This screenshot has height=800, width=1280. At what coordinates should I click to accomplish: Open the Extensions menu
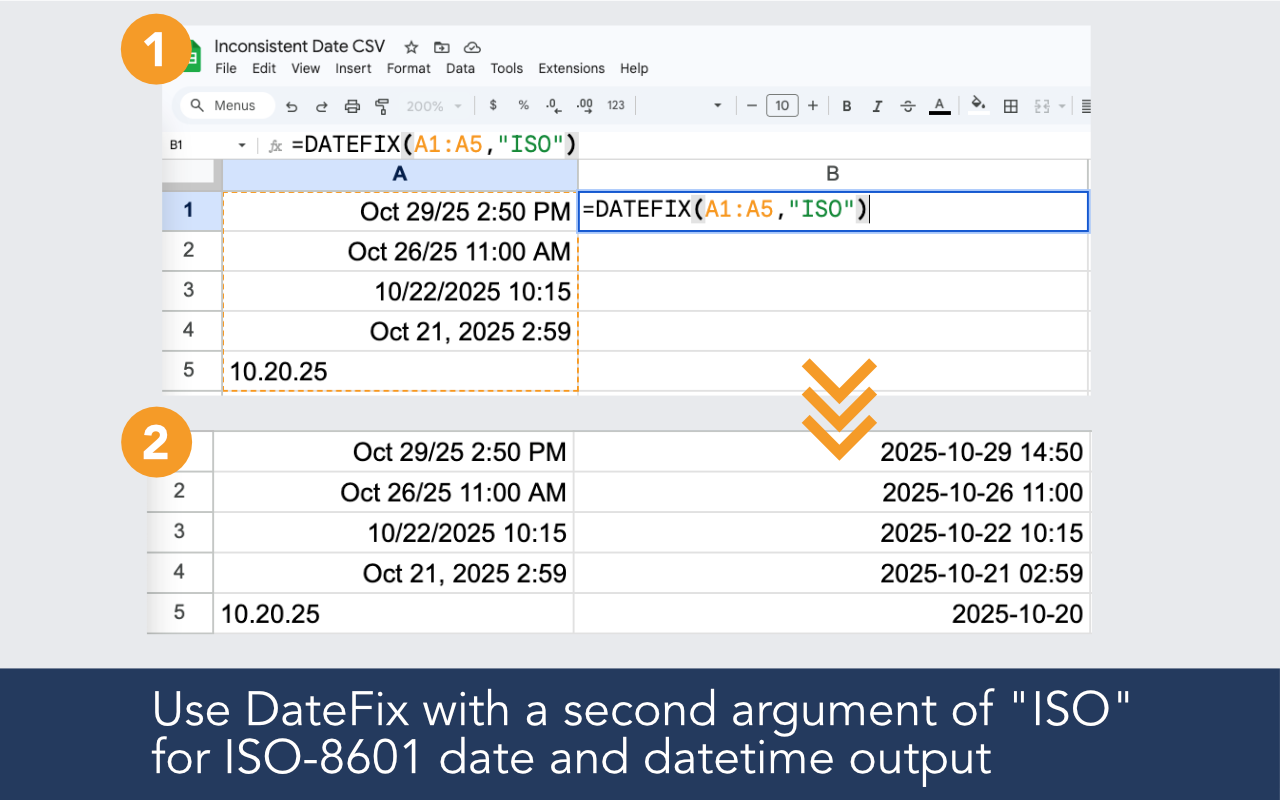[x=571, y=68]
